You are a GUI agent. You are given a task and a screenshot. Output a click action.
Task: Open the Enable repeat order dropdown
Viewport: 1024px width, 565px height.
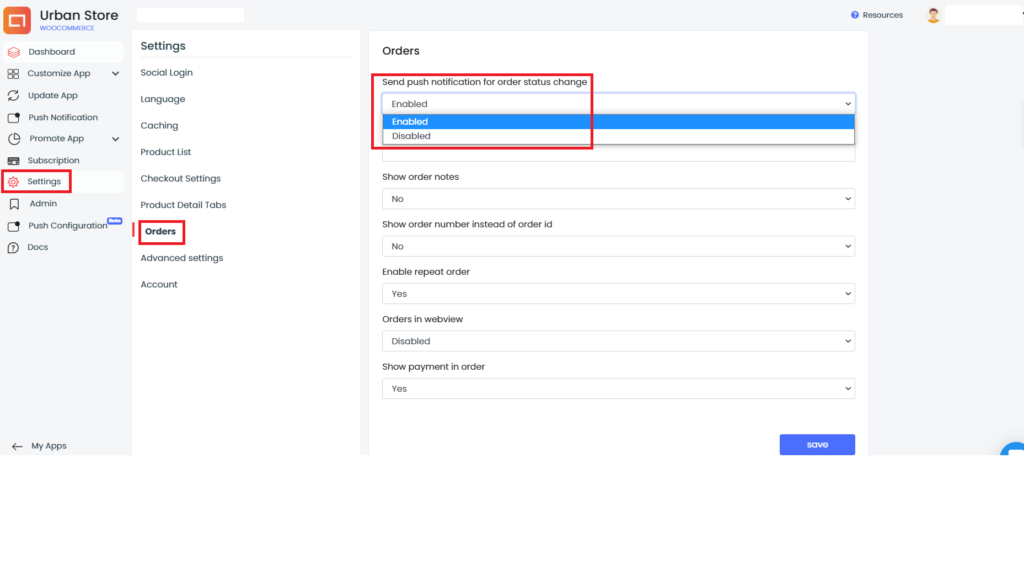(618, 294)
